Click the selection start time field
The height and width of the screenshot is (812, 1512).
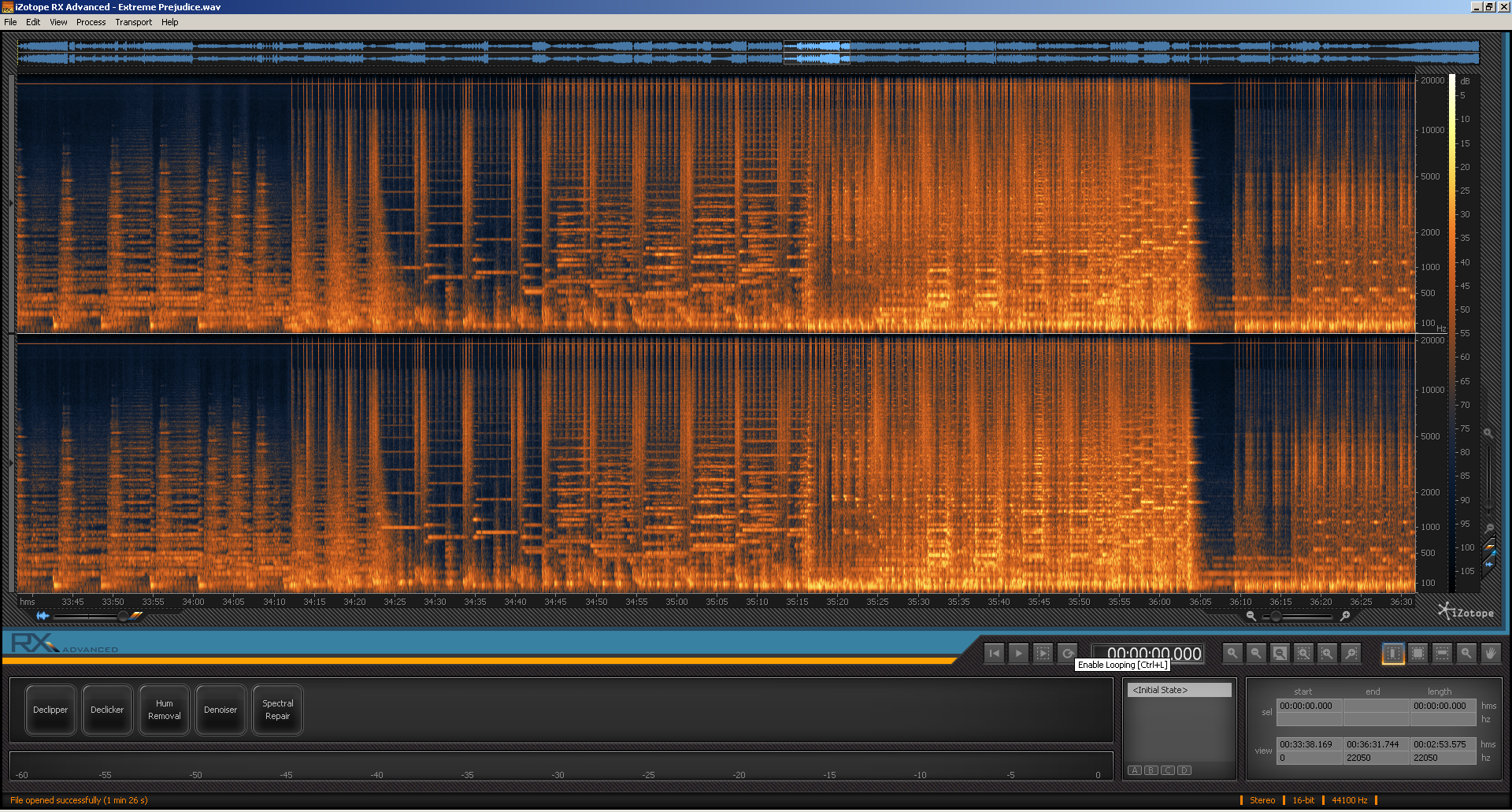[1309, 706]
